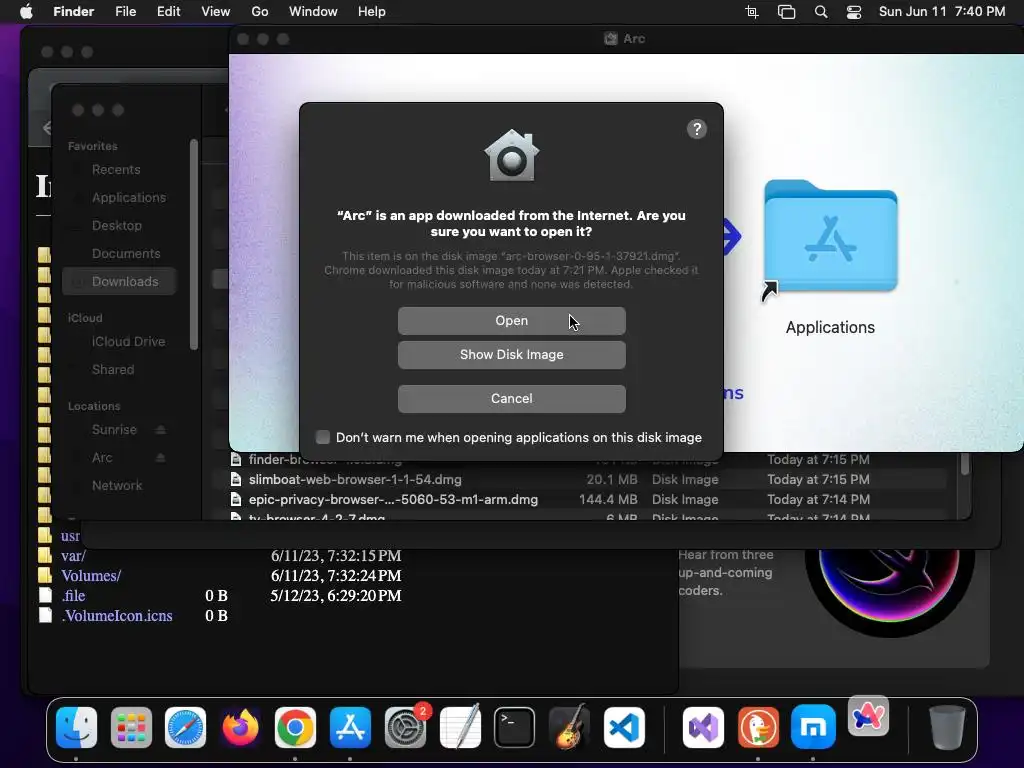Open GarageBand from the Dock
The image size is (1024, 768).
coord(569,727)
